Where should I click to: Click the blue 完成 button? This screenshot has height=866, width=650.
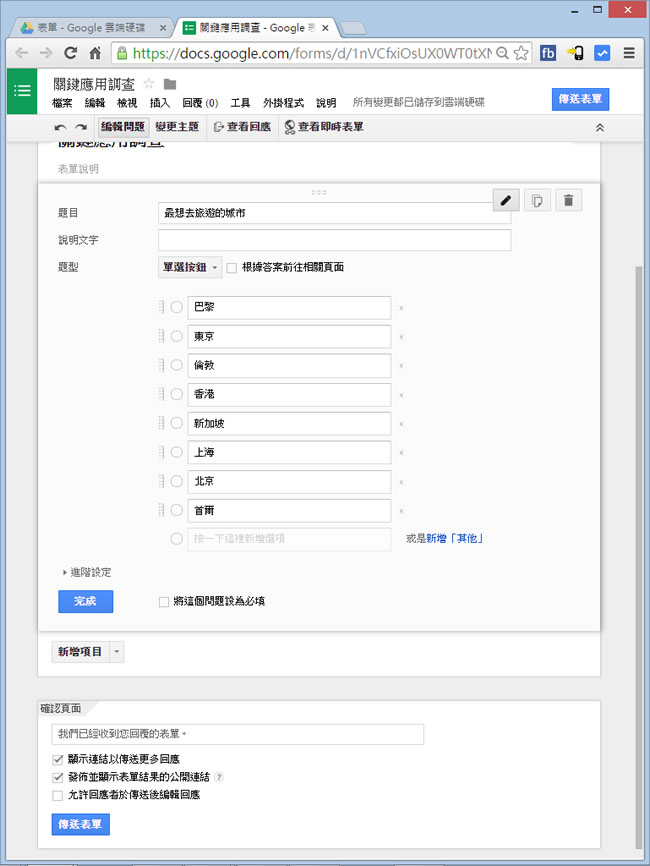click(x=85, y=601)
